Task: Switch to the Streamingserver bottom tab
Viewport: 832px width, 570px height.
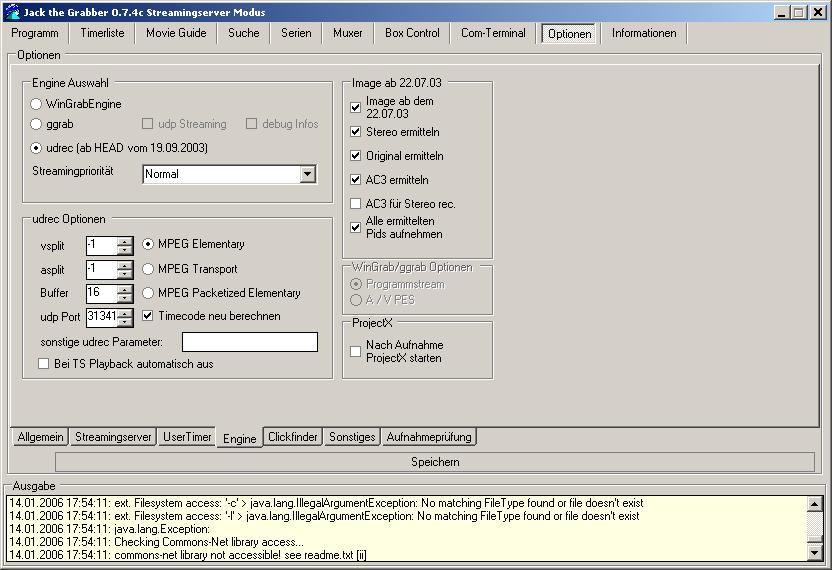Action: 113,438
